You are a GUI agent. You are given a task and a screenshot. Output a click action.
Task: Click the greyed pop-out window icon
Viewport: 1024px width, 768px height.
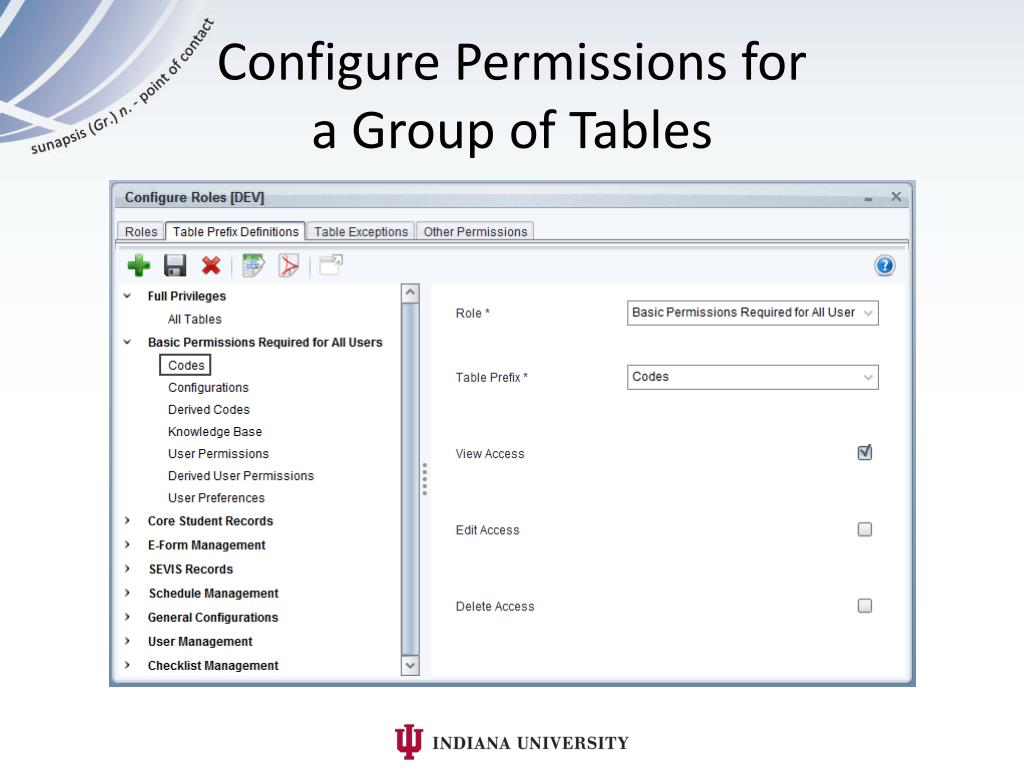tap(330, 264)
